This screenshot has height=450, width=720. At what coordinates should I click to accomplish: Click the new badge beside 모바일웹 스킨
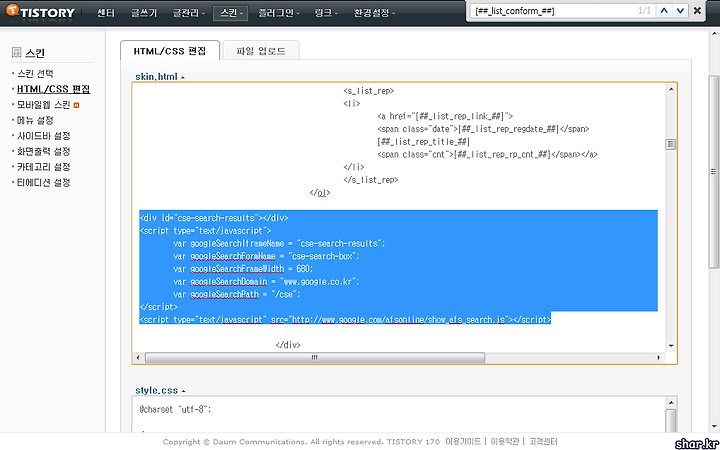coord(76,105)
